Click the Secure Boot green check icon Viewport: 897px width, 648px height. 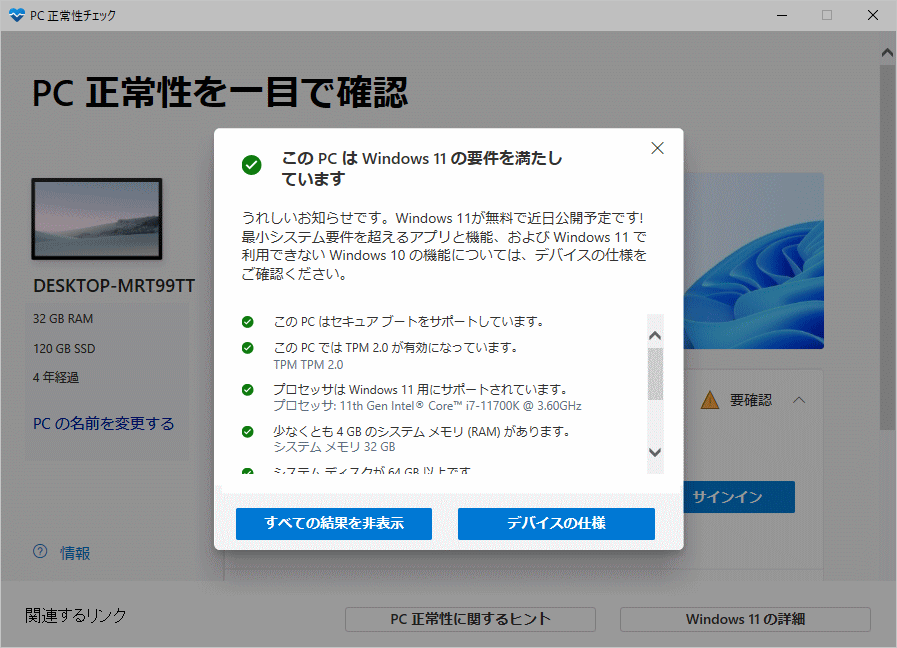click(x=247, y=322)
